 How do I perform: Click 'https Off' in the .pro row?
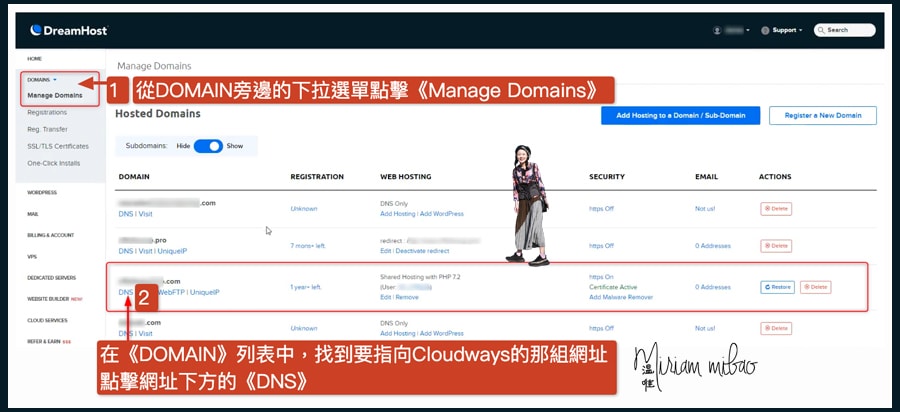(x=602, y=246)
